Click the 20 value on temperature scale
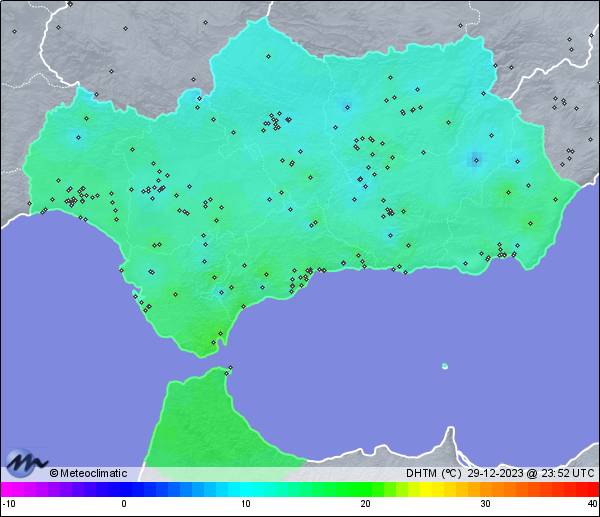Image resolution: width=600 pixels, height=517 pixels. [x=365, y=504]
